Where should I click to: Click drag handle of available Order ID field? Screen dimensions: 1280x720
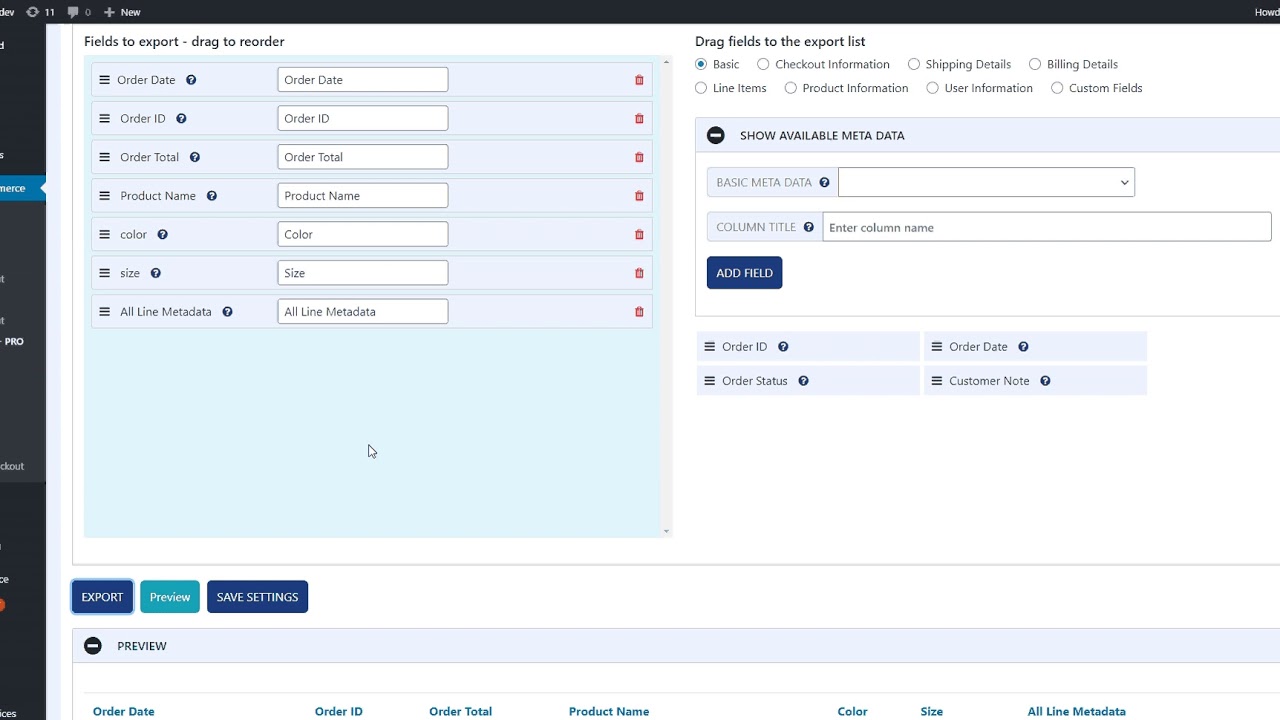click(x=710, y=347)
